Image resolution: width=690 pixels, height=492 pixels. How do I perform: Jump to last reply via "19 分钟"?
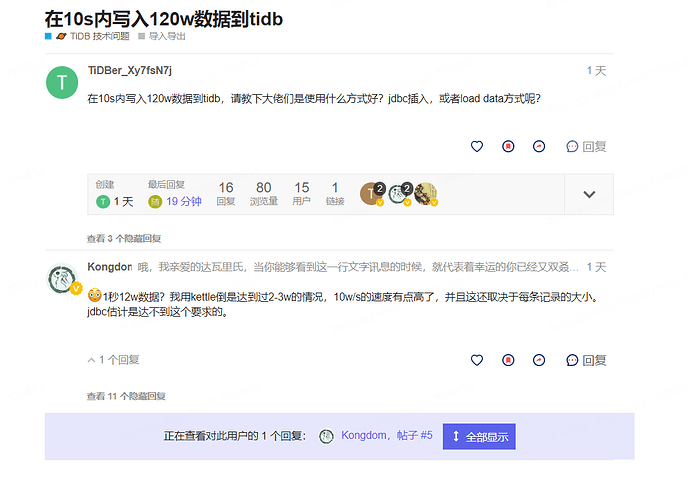tap(183, 201)
